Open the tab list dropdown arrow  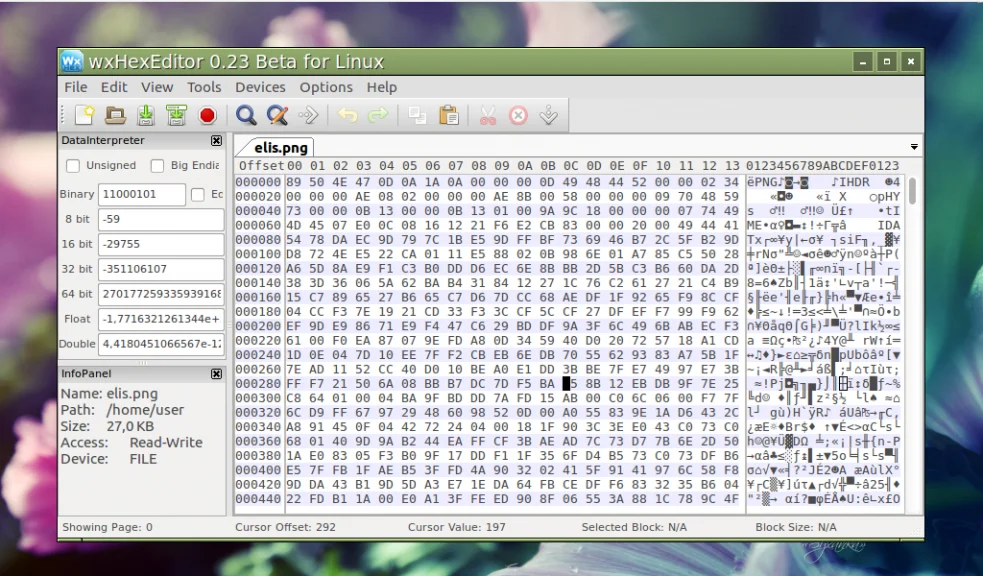[x=914, y=147]
